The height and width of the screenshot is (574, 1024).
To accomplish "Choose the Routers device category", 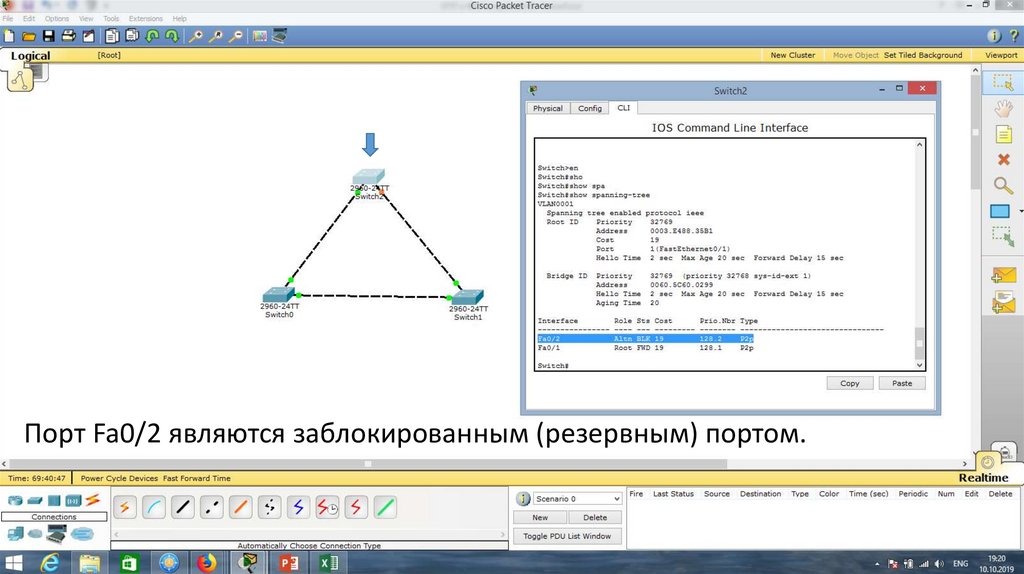I will coord(14,501).
